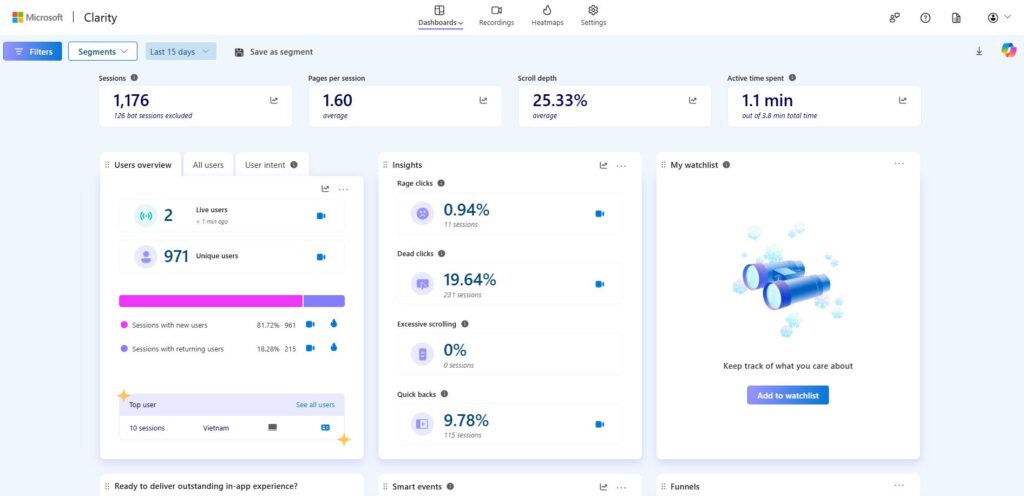Open the Copilot assistant icon
Viewport: 1024px width, 496px height.
[x=1008, y=51]
